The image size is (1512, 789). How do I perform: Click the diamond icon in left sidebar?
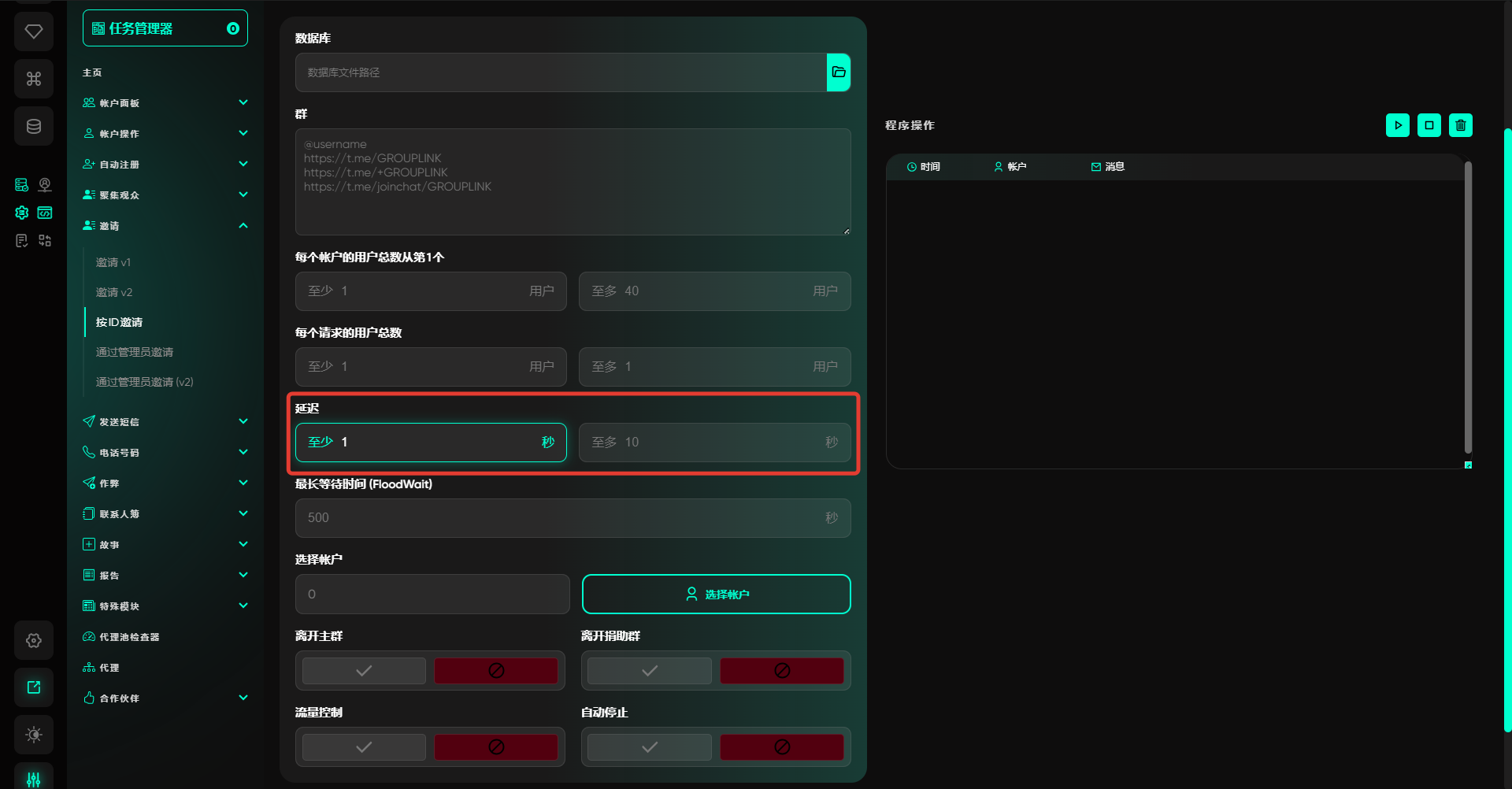pos(34,31)
